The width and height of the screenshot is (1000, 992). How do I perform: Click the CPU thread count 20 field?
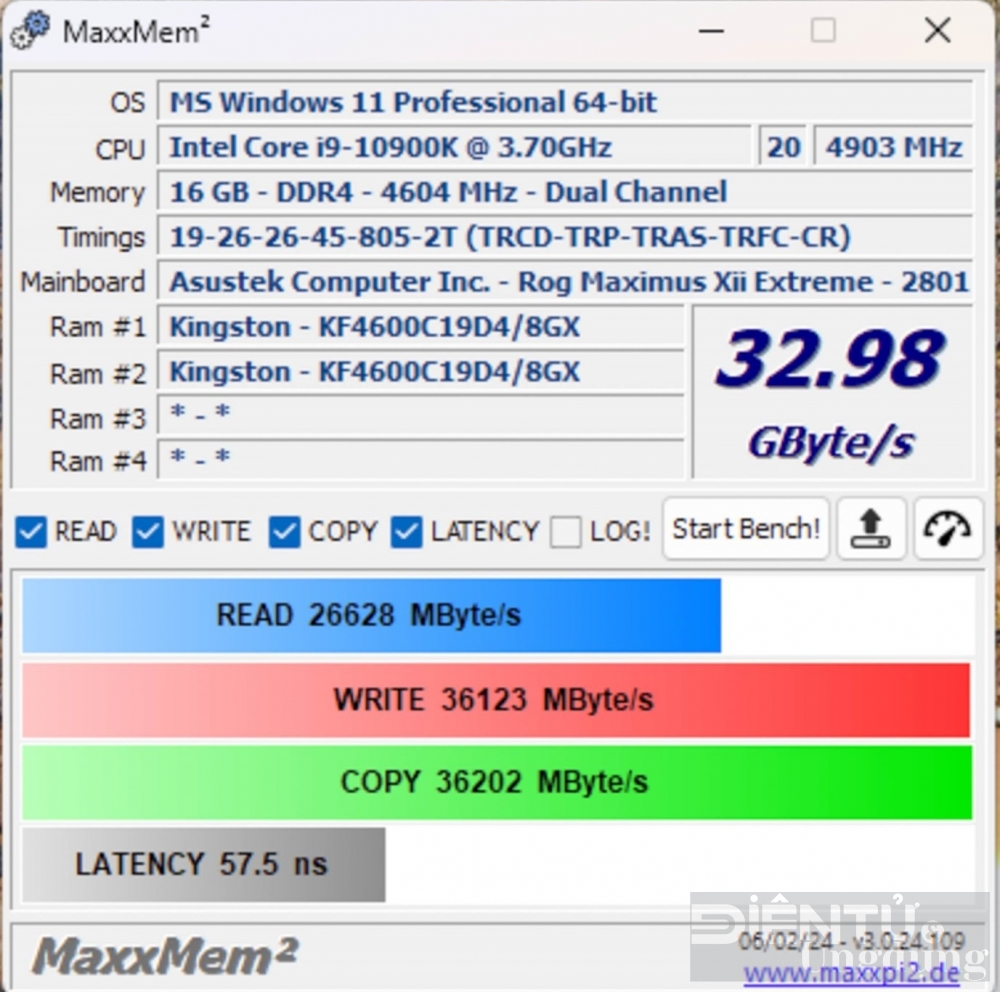point(783,147)
